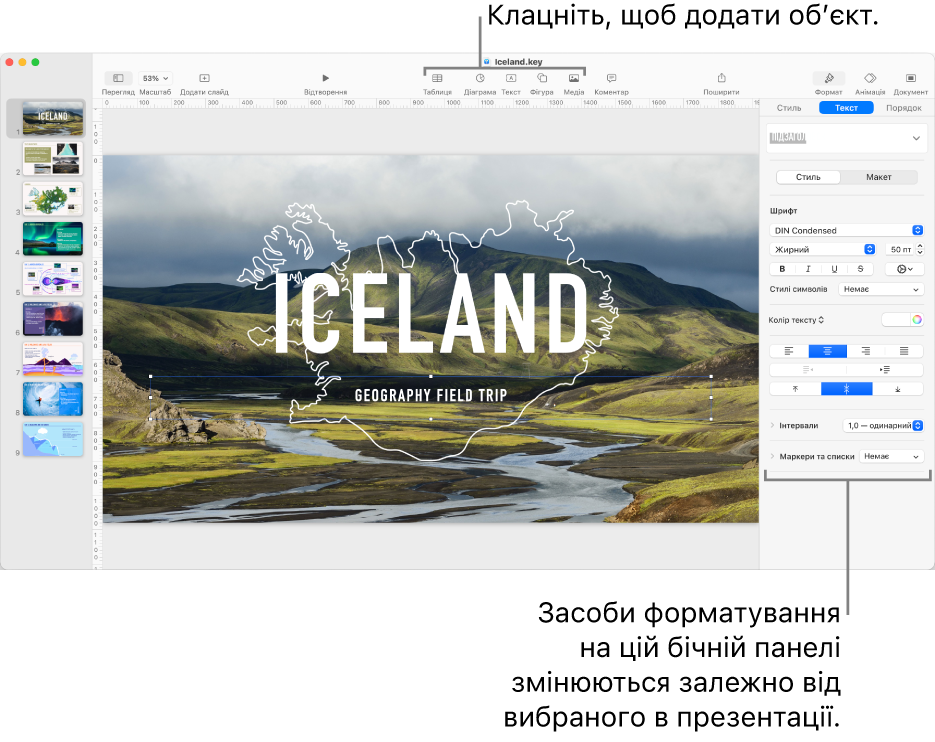Viewport: 935px width, 742px height.
Task: Select the Текст inspector tab
Action: (x=846, y=108)
